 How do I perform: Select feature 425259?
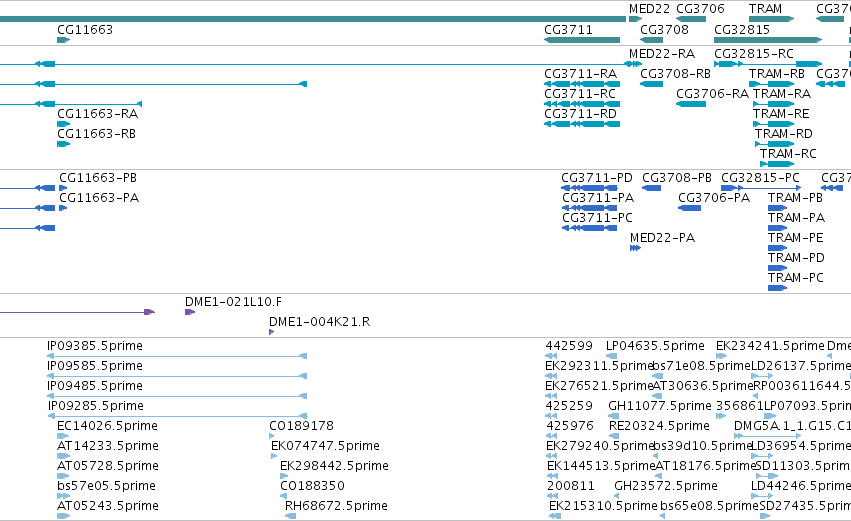pyautogui.click(x=569, y=406)
